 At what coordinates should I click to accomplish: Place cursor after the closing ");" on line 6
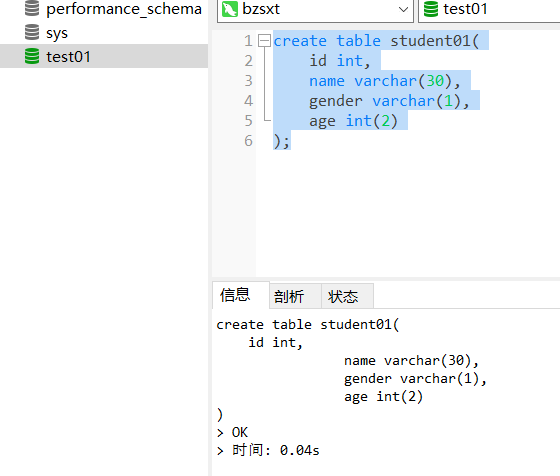coord(291,141)
